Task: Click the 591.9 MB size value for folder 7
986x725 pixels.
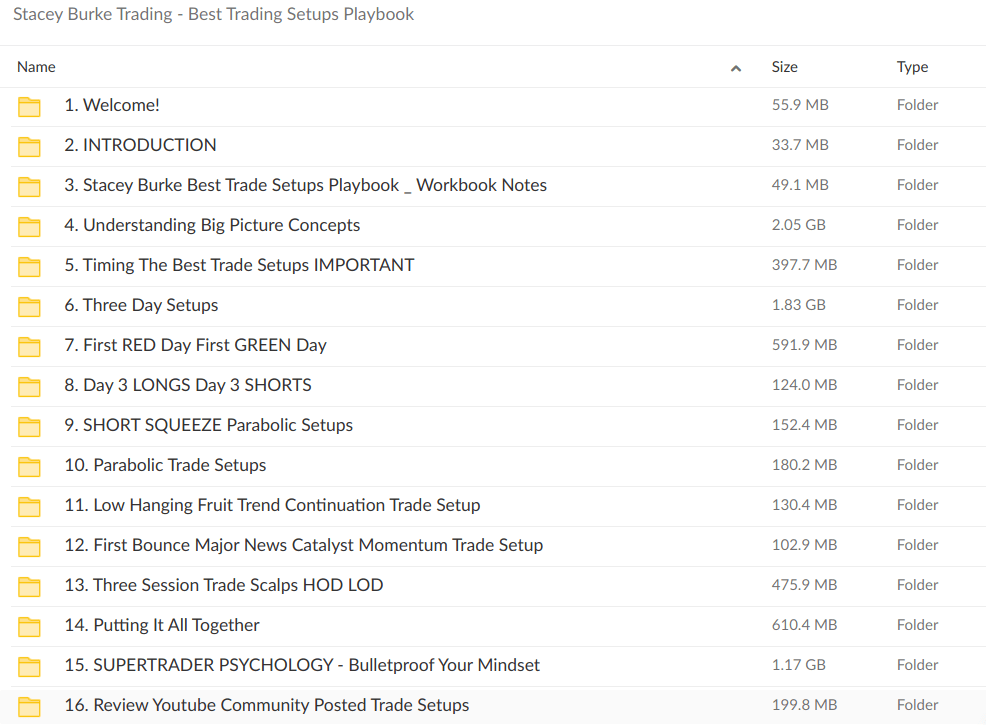Action: tap(804, 345)
